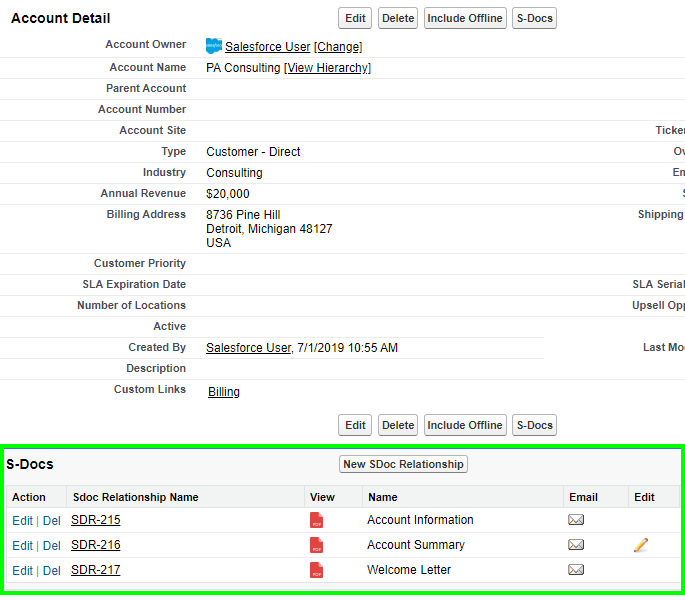
Task: Click Del action for SDR-215 row
Action: pos(52,521)
